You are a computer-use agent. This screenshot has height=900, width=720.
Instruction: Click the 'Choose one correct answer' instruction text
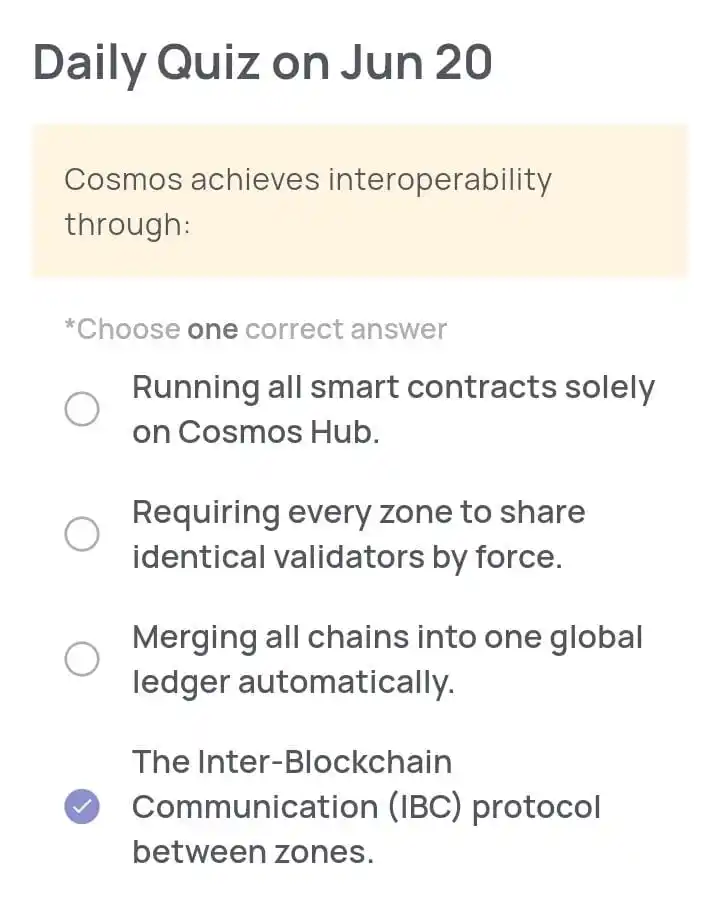pos(253,329)
